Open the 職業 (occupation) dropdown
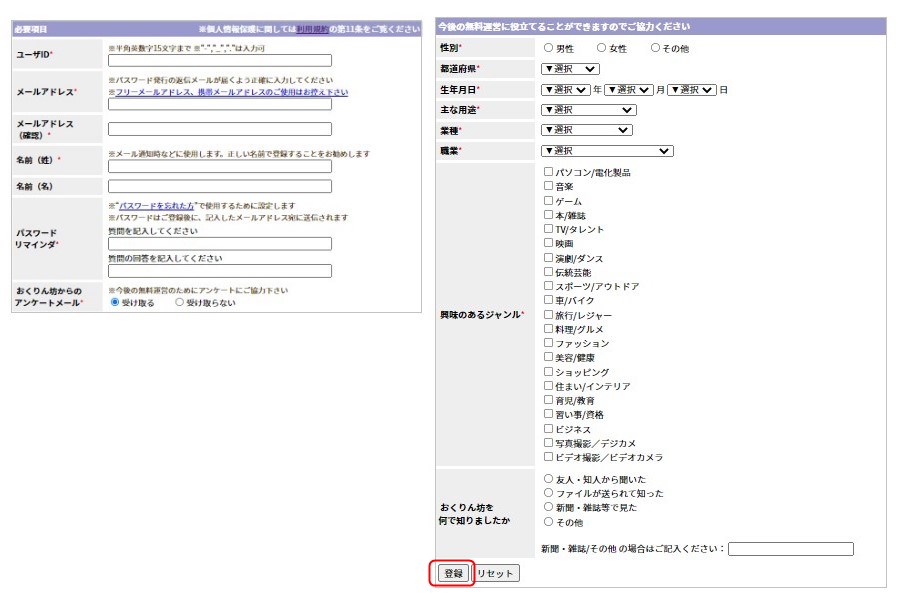The width and height of the screenshot is (900, 600). point(607,151)
